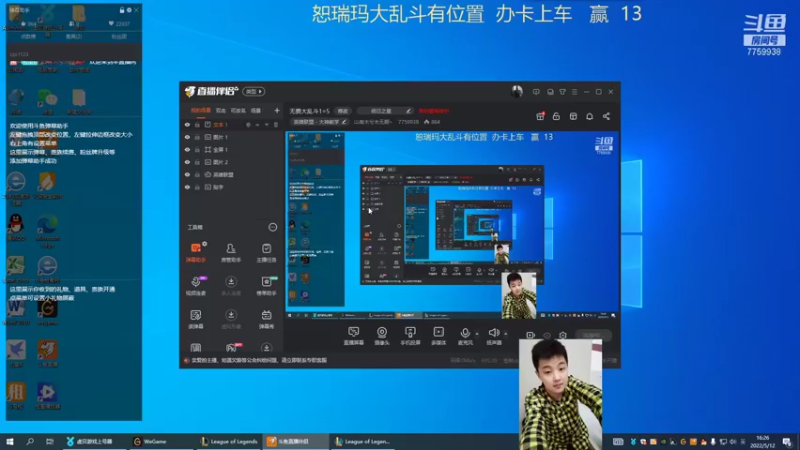The height and width of the screenshot is (450, 800).
Task: Open Windows Start menu
Action: [10, 441]
